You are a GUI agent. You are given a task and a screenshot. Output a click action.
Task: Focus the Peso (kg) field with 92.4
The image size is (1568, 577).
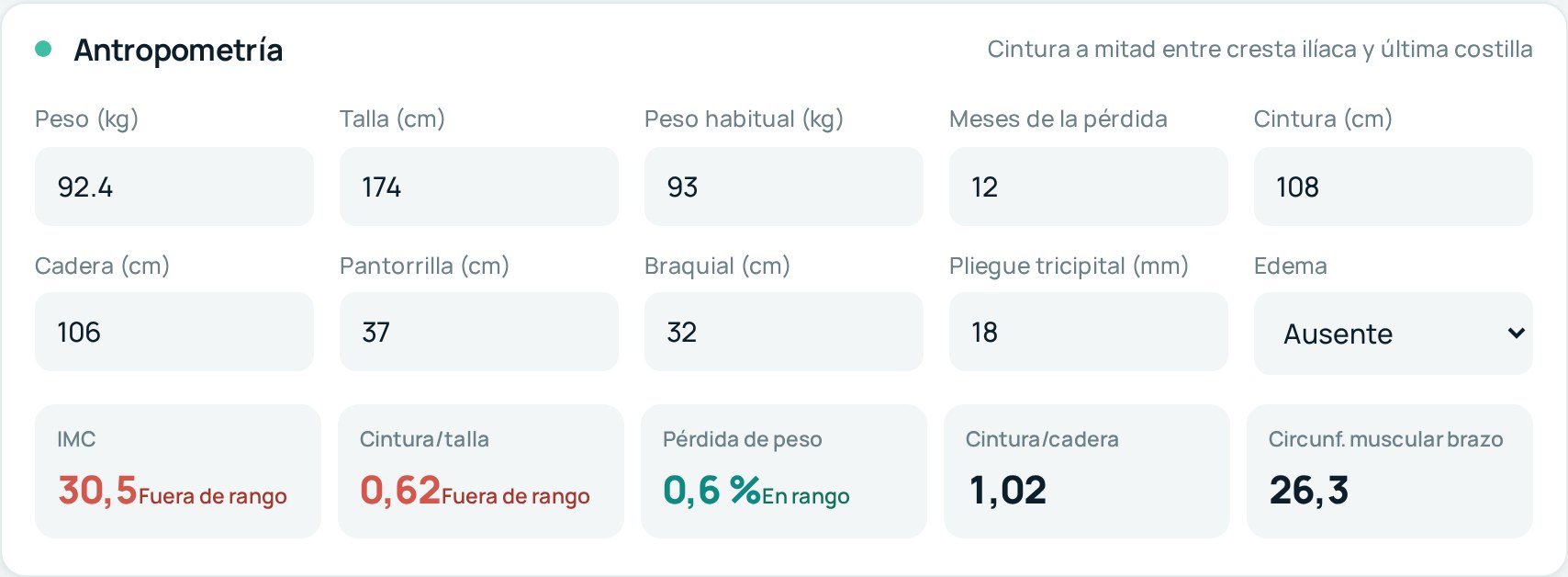tap(174, 187)
